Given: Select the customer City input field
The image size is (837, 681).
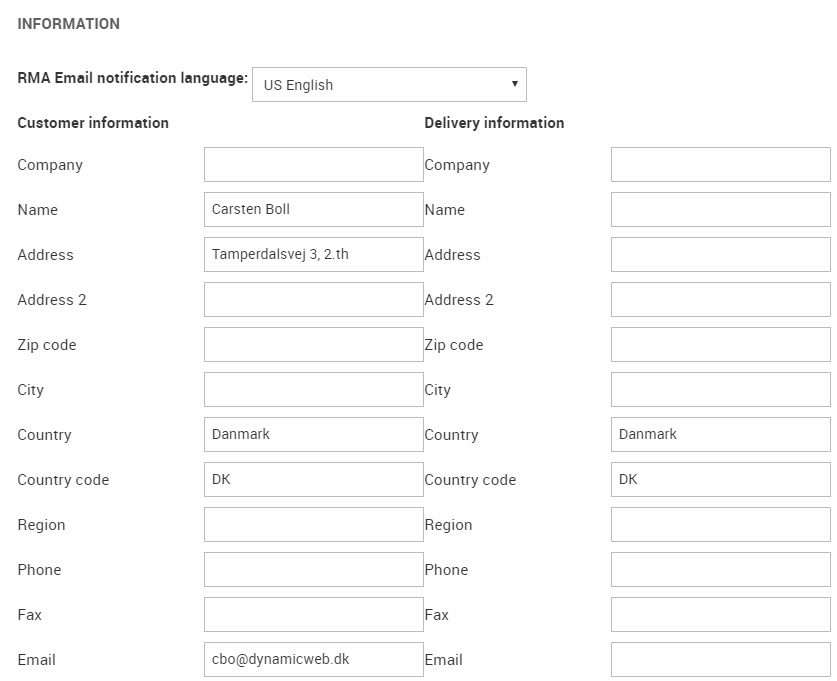Looking at the screenshot, I should [313, 390].
